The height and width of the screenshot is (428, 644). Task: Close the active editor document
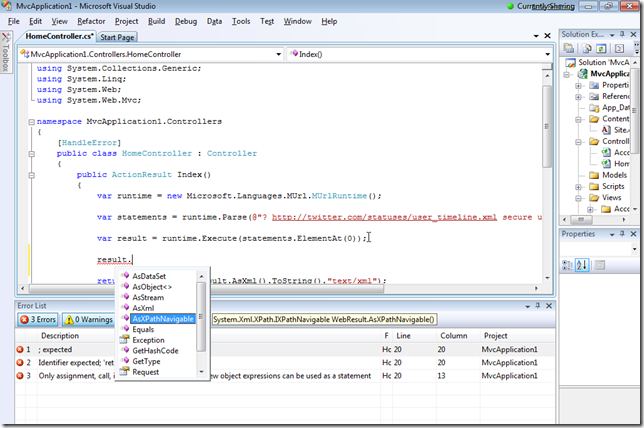(x=547, y=36)
